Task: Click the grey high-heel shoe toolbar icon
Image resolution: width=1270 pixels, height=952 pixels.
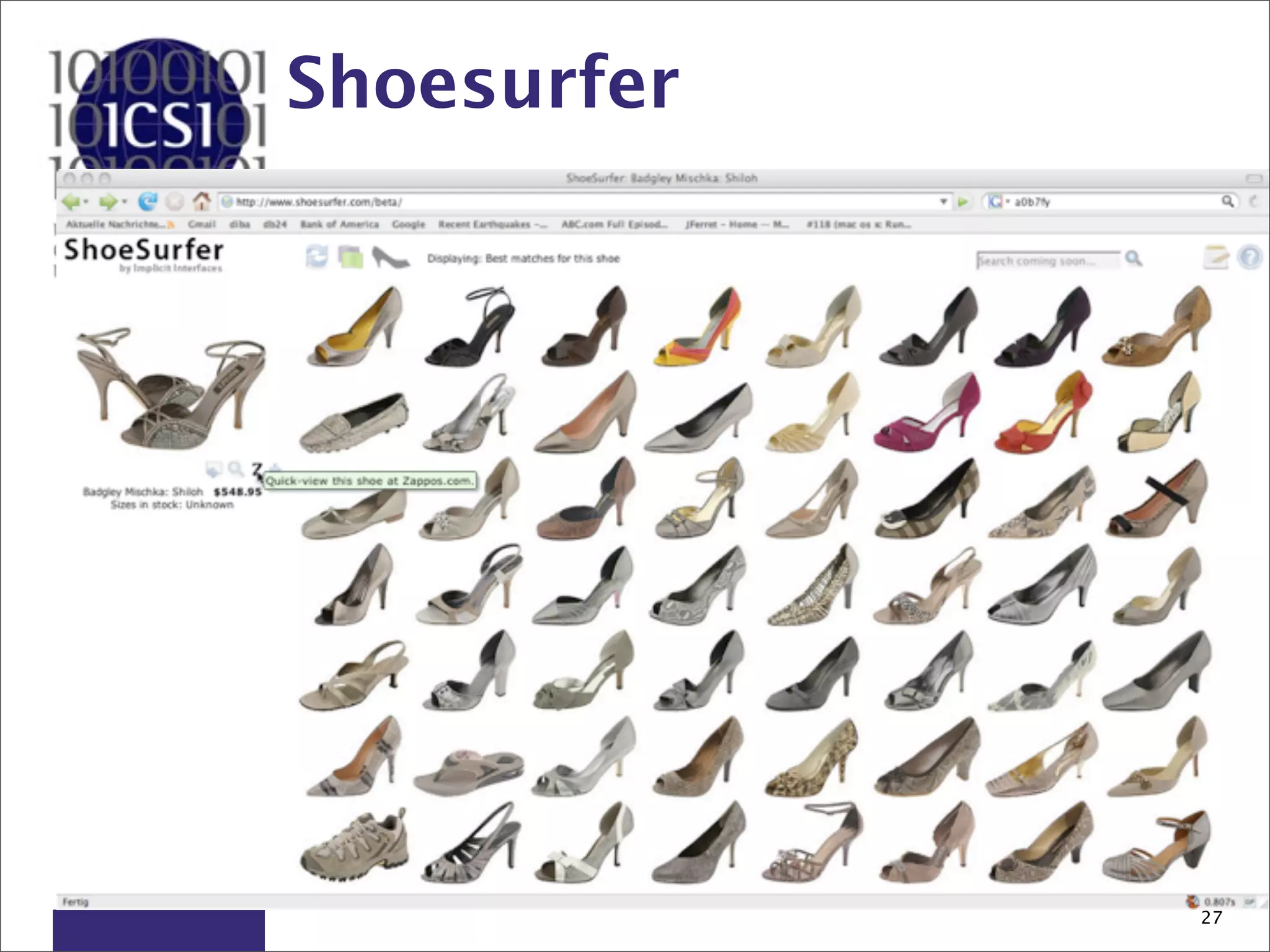Action: 390,257
